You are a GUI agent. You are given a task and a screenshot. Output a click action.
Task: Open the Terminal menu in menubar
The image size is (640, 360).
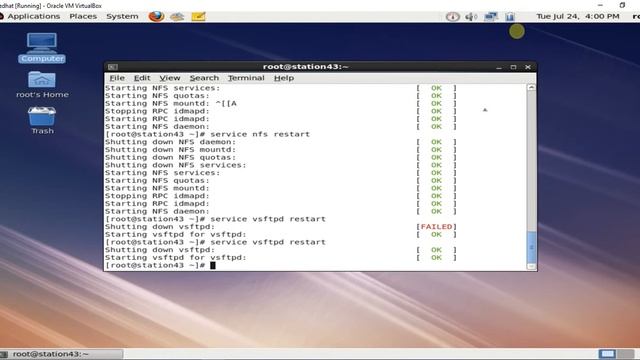(246, 78)
